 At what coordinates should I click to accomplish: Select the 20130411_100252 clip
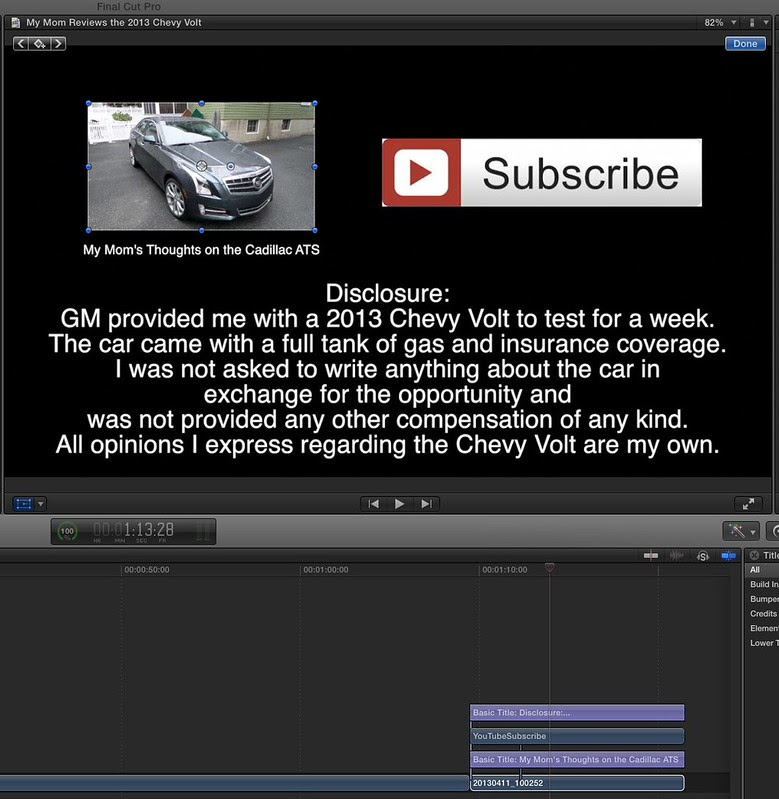click(577, 783)
